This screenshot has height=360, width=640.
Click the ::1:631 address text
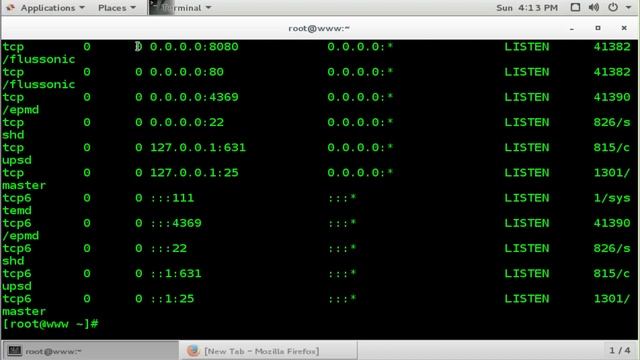click(x=176, y=273)
